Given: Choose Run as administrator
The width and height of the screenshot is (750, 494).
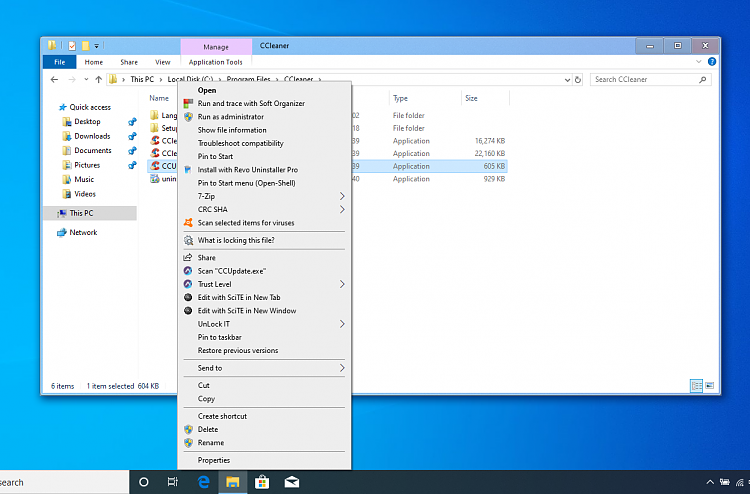Looking at the screenshot, I should tap(264, 117).
